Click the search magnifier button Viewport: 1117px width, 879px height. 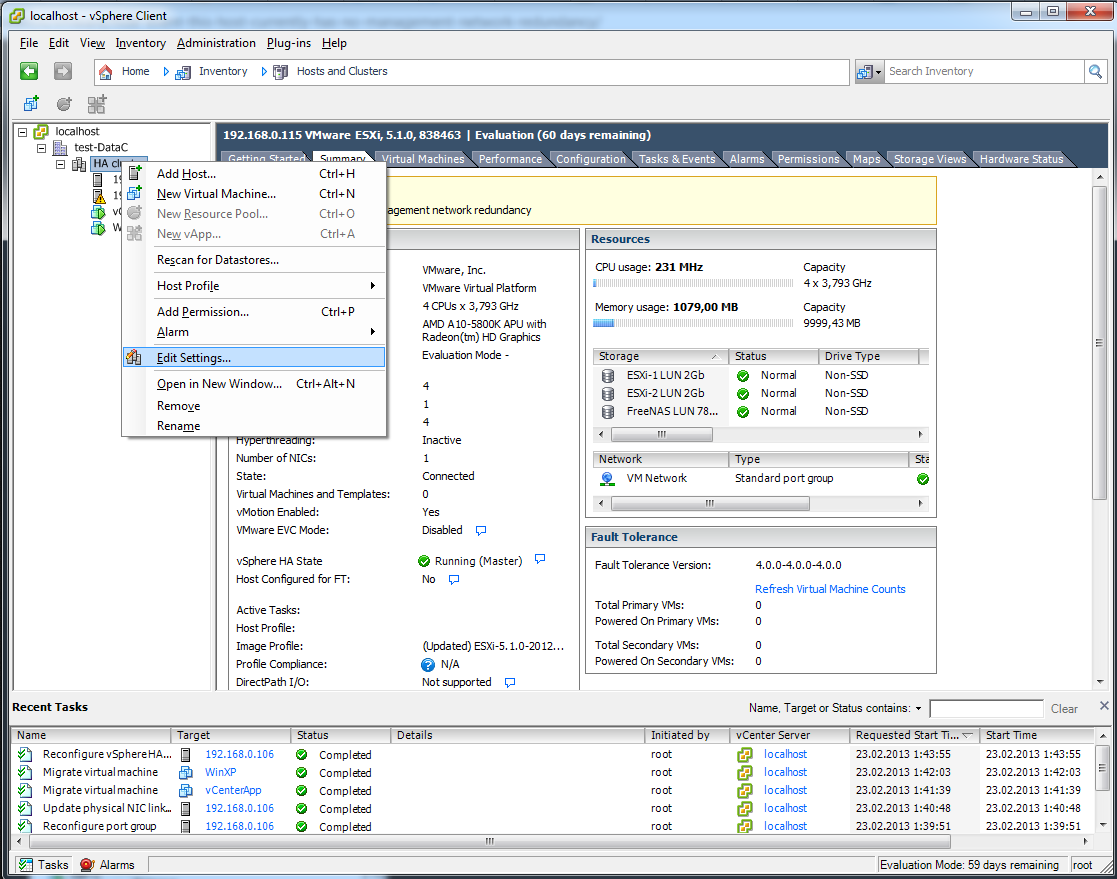coord(1096,71)
